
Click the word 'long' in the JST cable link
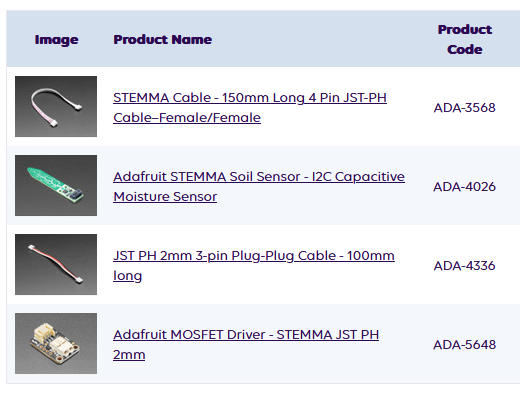tap(128, 276)
